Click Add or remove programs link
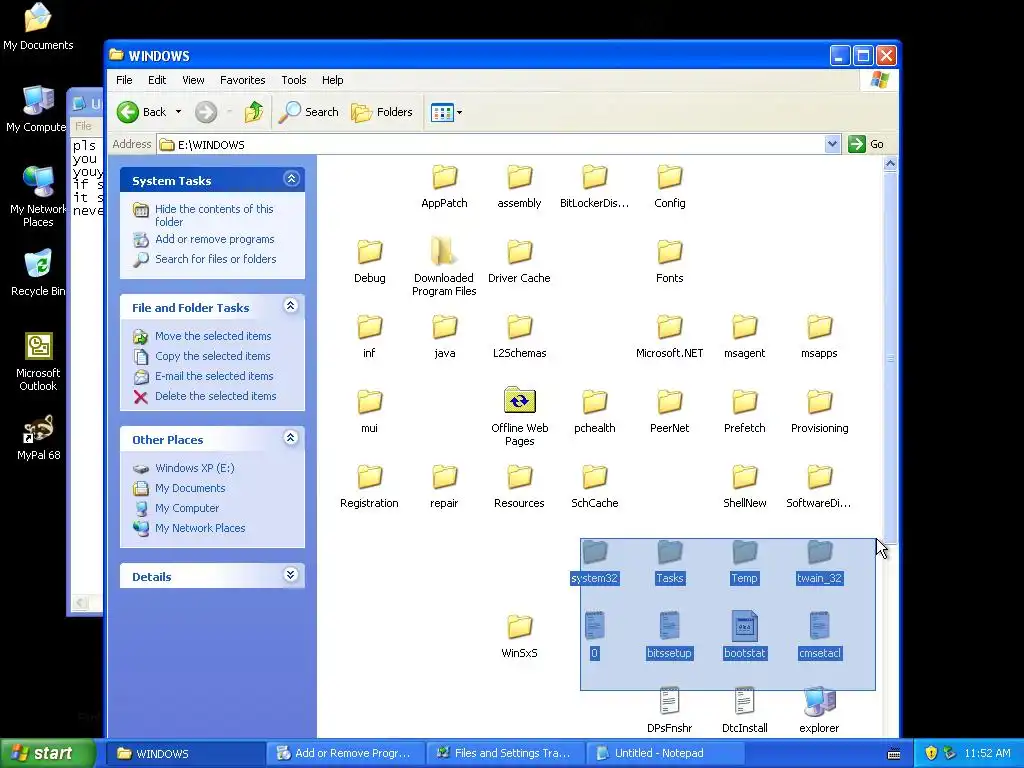1024x768 pixels. 214,239
